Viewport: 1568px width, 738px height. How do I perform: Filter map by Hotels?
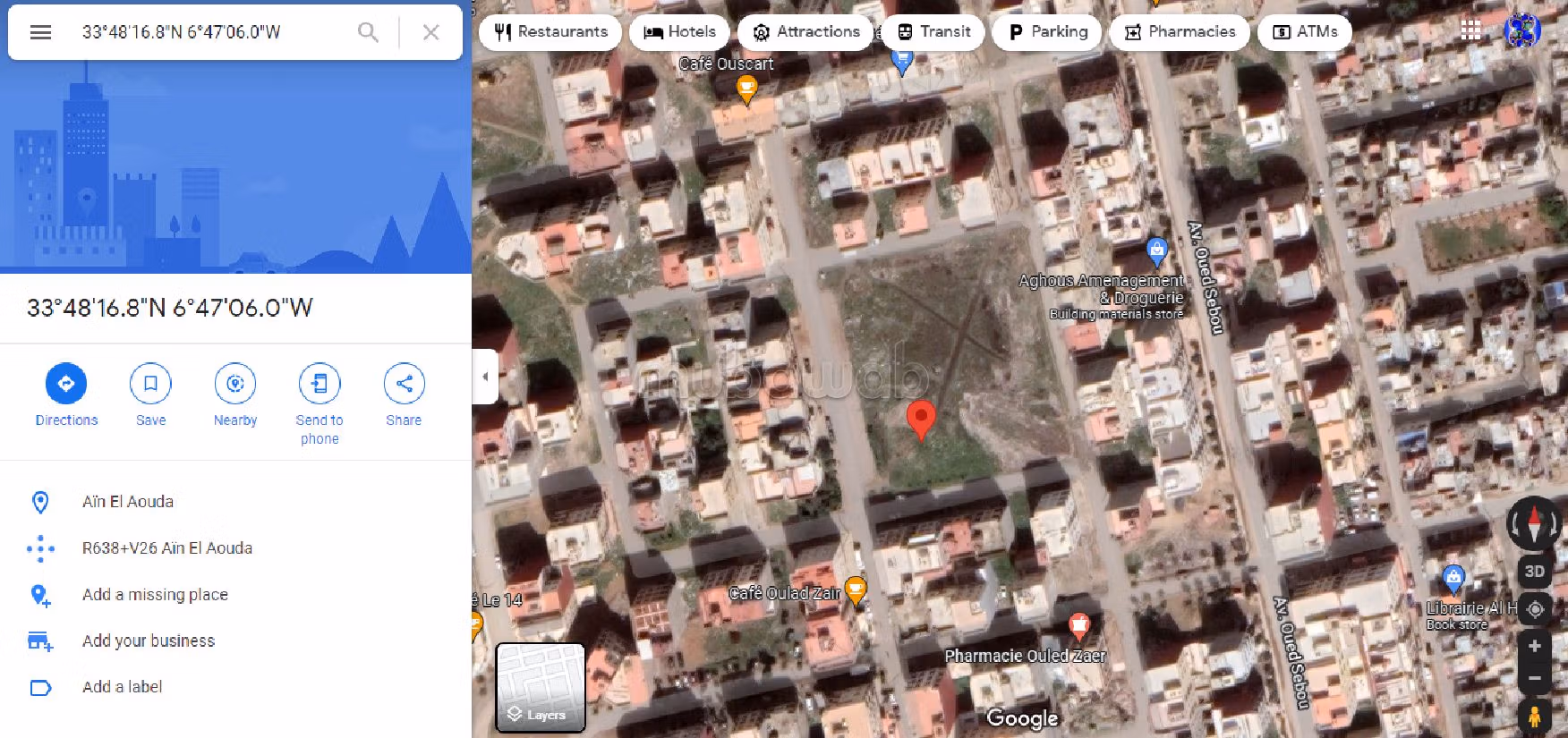tap(680, 32)
